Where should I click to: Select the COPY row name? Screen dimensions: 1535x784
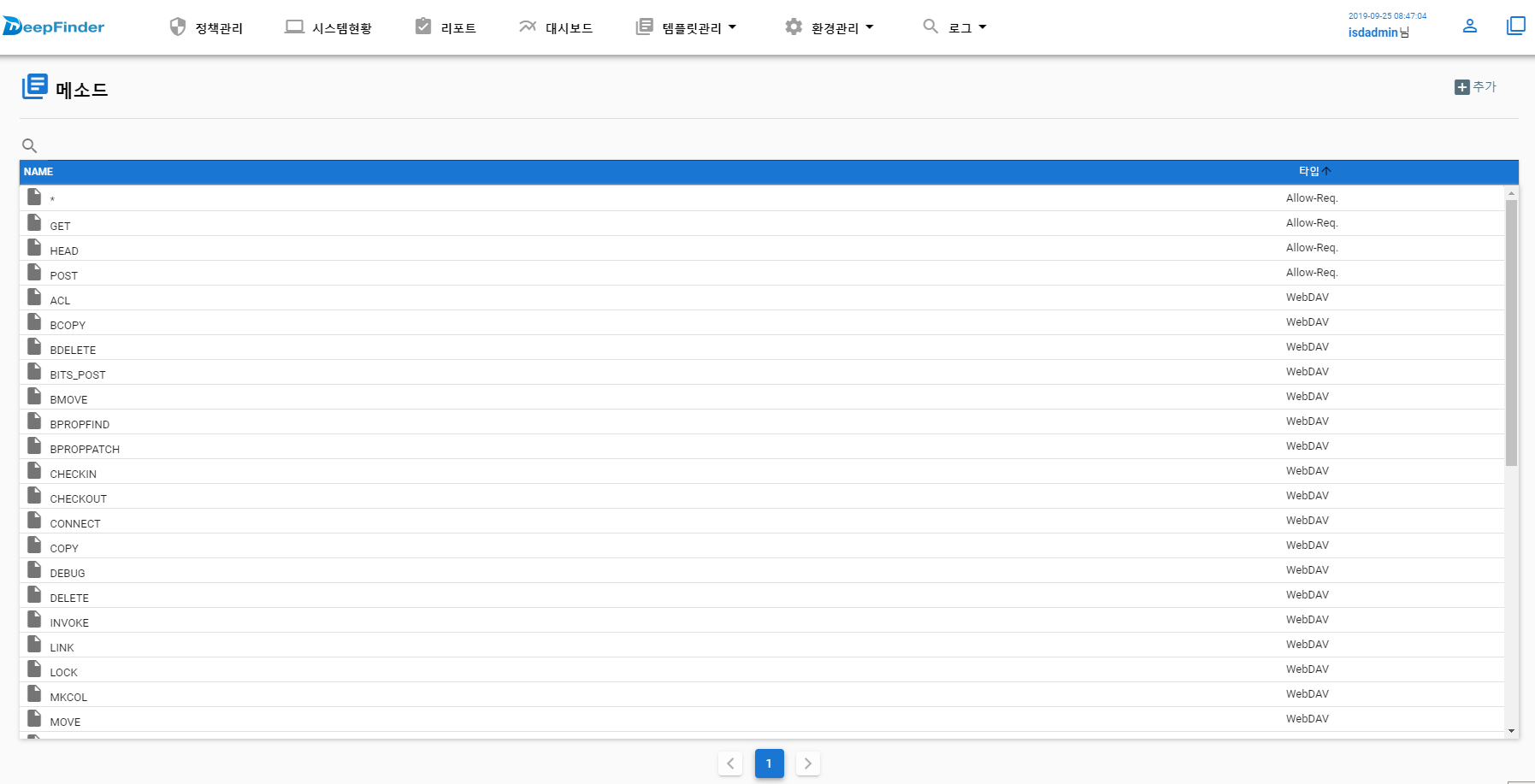(x=64, y=549)
